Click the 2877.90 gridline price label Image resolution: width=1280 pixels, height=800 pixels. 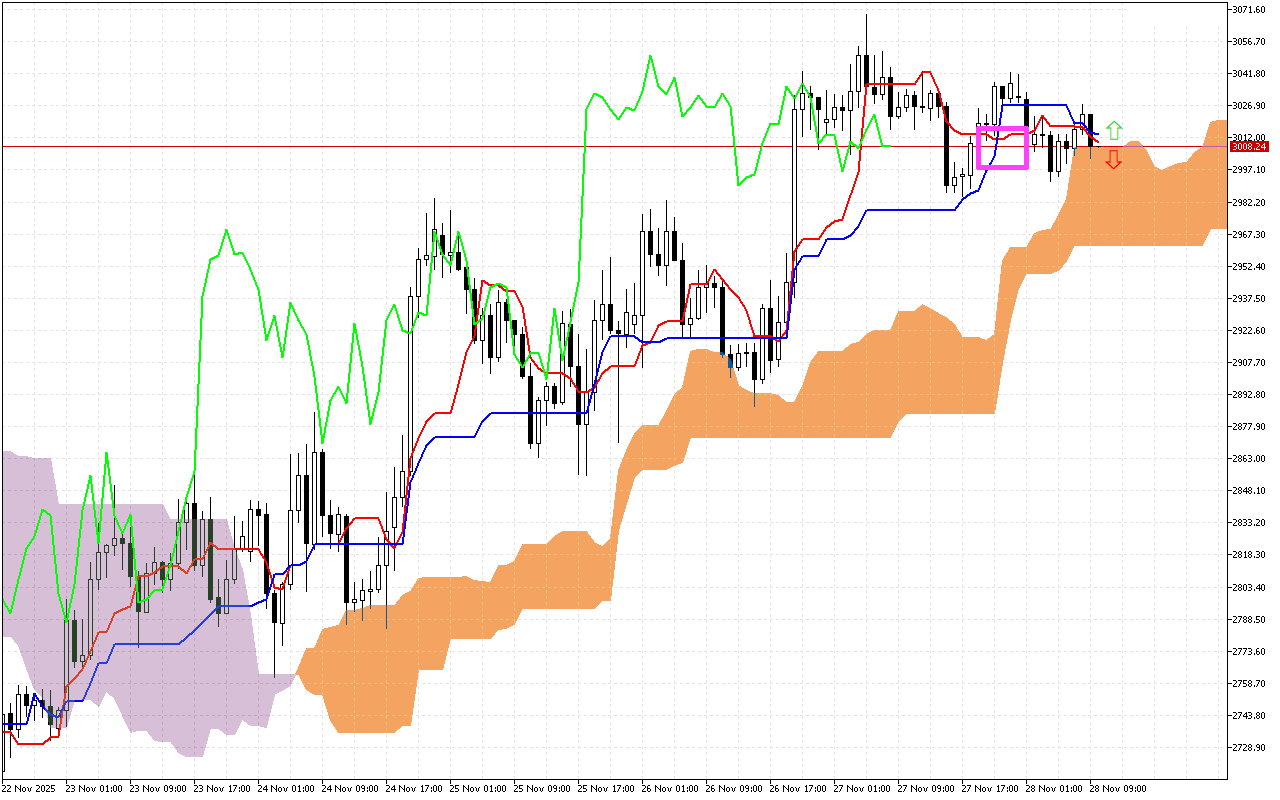(x=1247, y=424)
